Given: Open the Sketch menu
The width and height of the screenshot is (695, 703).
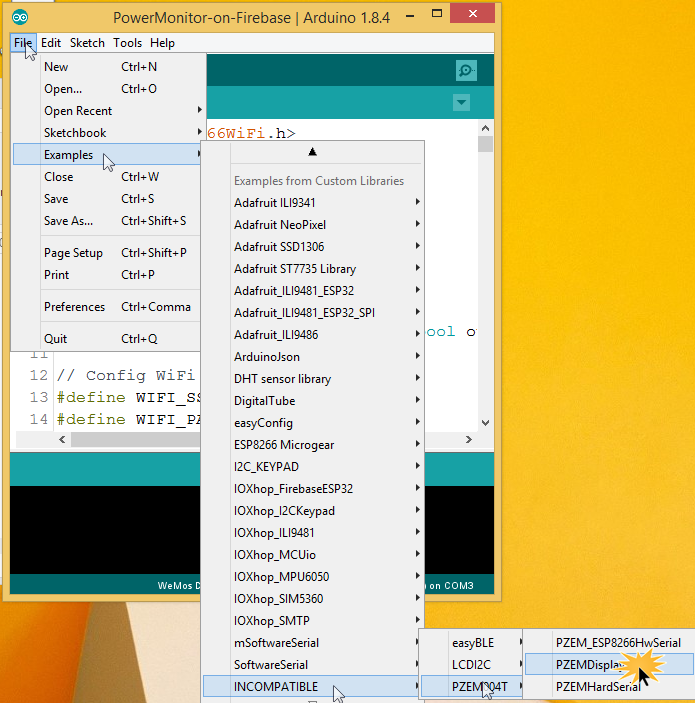Looking at the screenshot, I should [87, 43].
